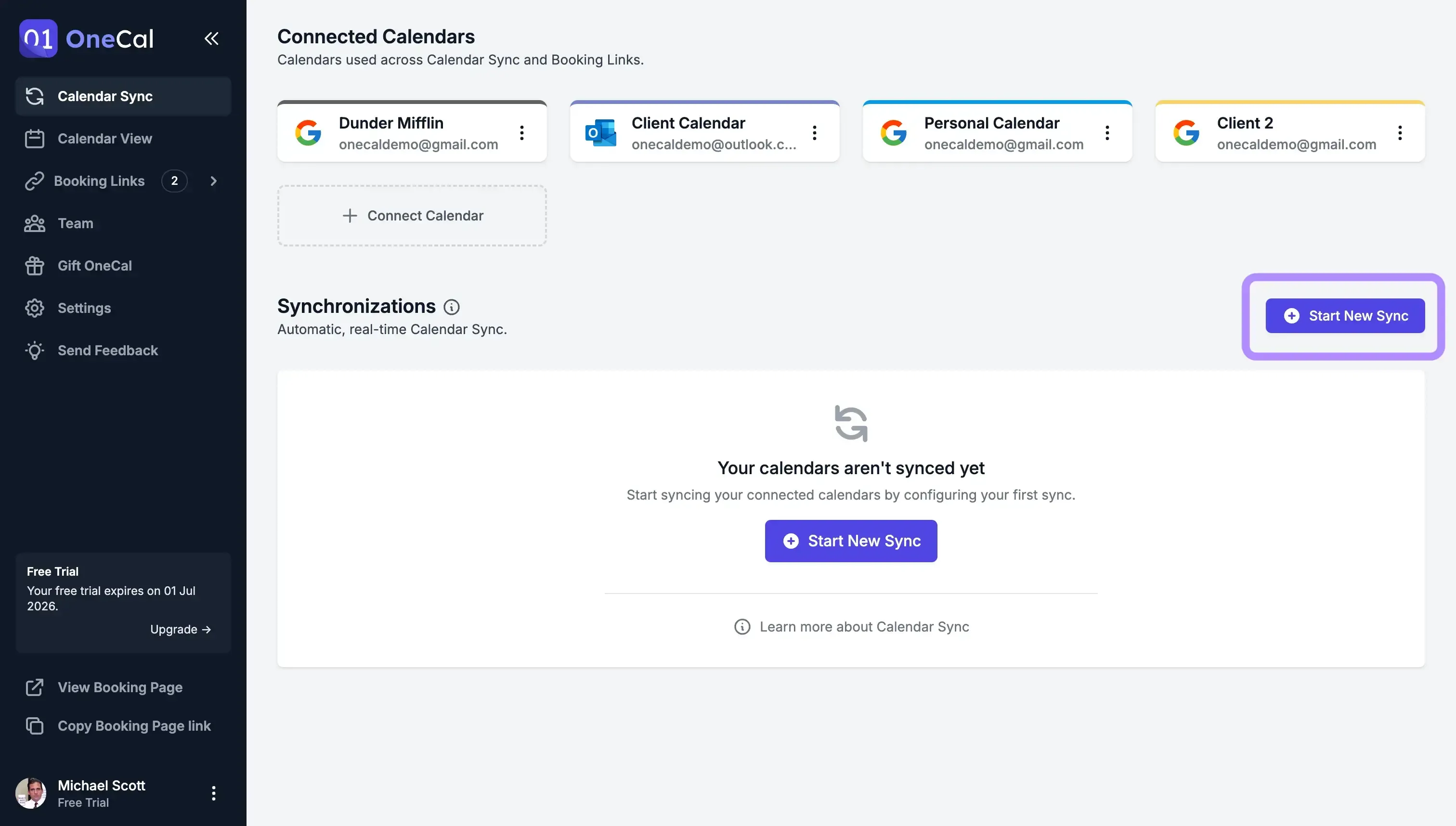The width and height of the screenshot is (1456, 826).
Task: Click the Gift OneCal gift icon
Action: (x=34, y=266)
